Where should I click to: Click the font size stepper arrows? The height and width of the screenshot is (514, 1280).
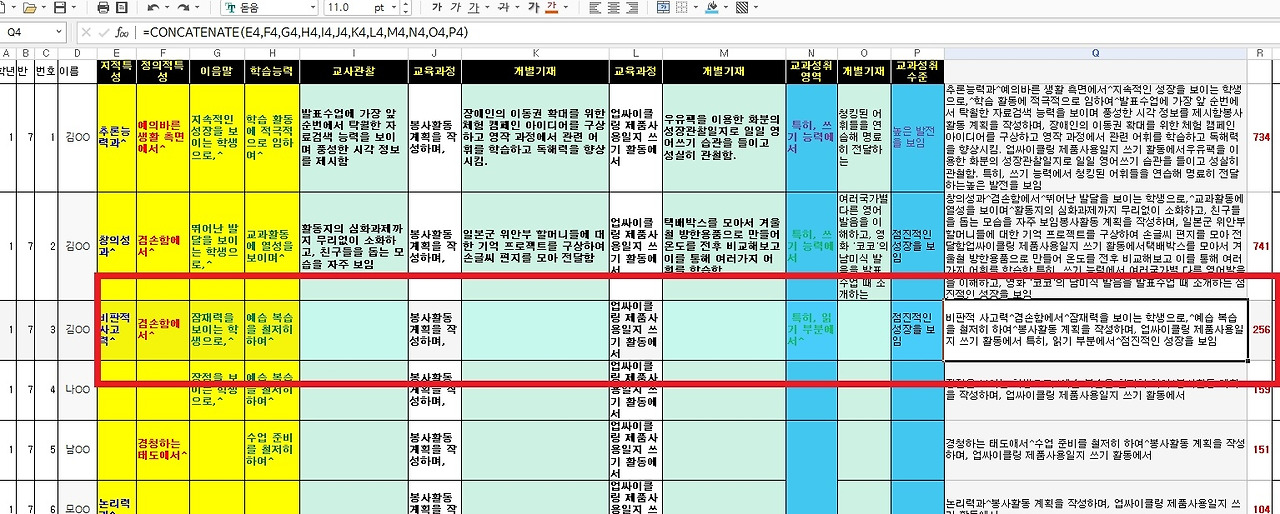click(x=406, y=8)
